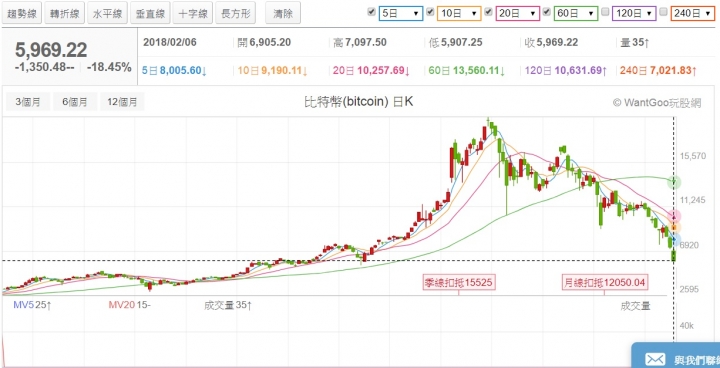Select the 轉折線 drawing tool
The image size is (720, 368).
click(65, 13)
